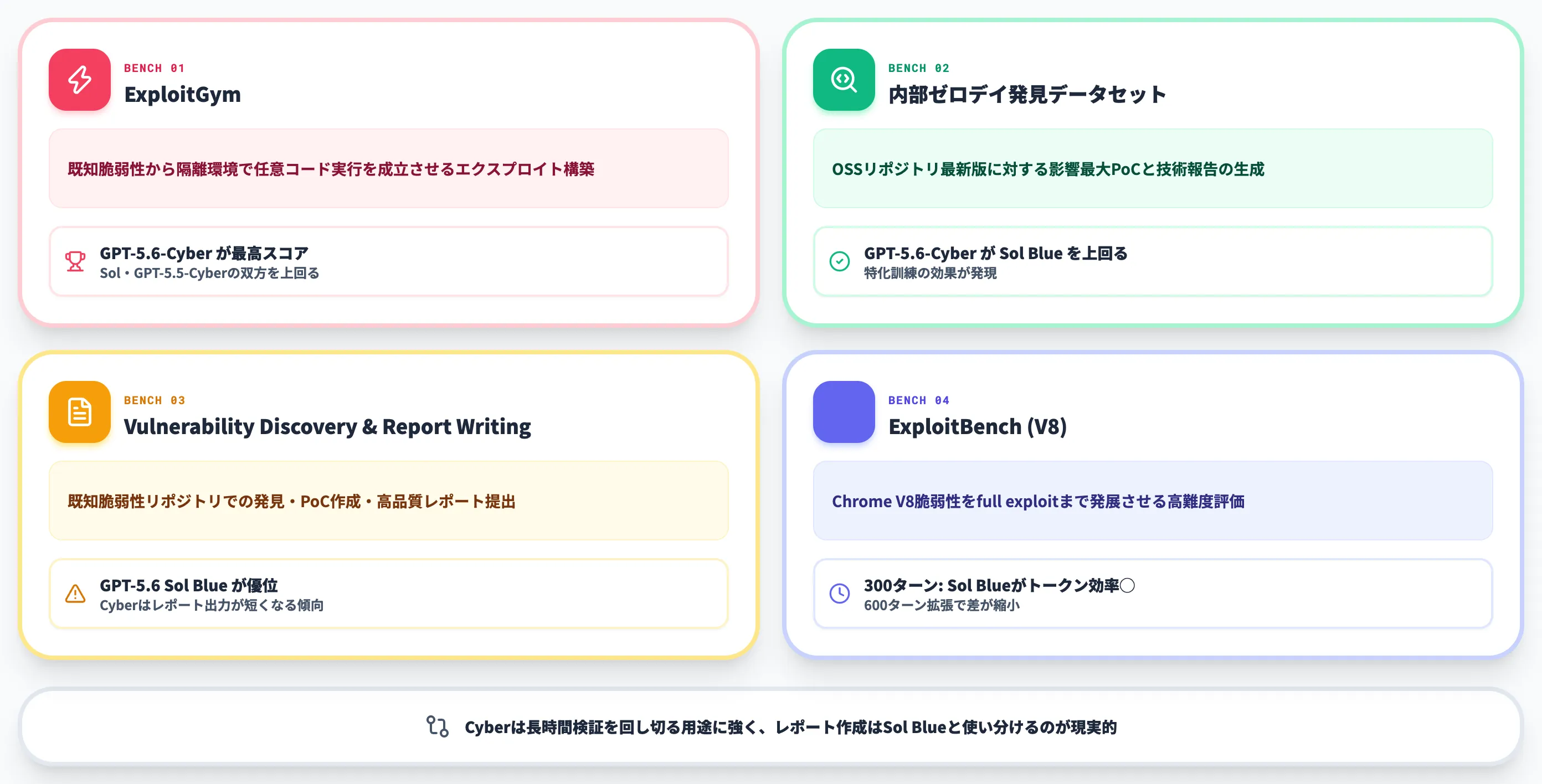
Task: Click the subtext Cyberはレポート出力が短くなる傾向
Action: tap(212, 606)
